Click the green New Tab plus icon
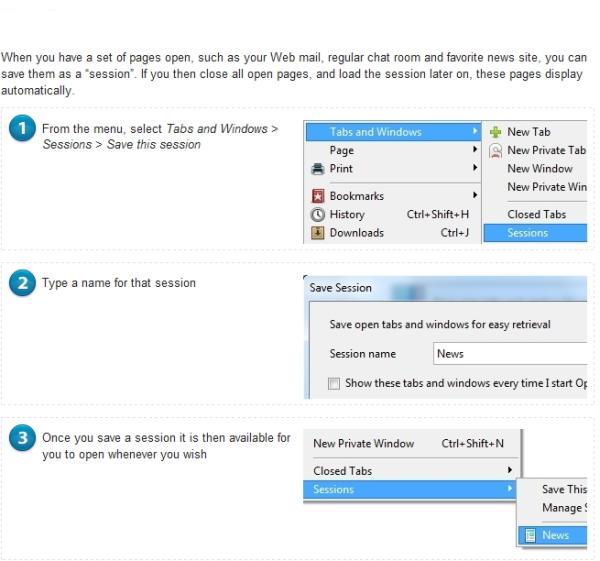600x561 pixels. tap(494, 132)
